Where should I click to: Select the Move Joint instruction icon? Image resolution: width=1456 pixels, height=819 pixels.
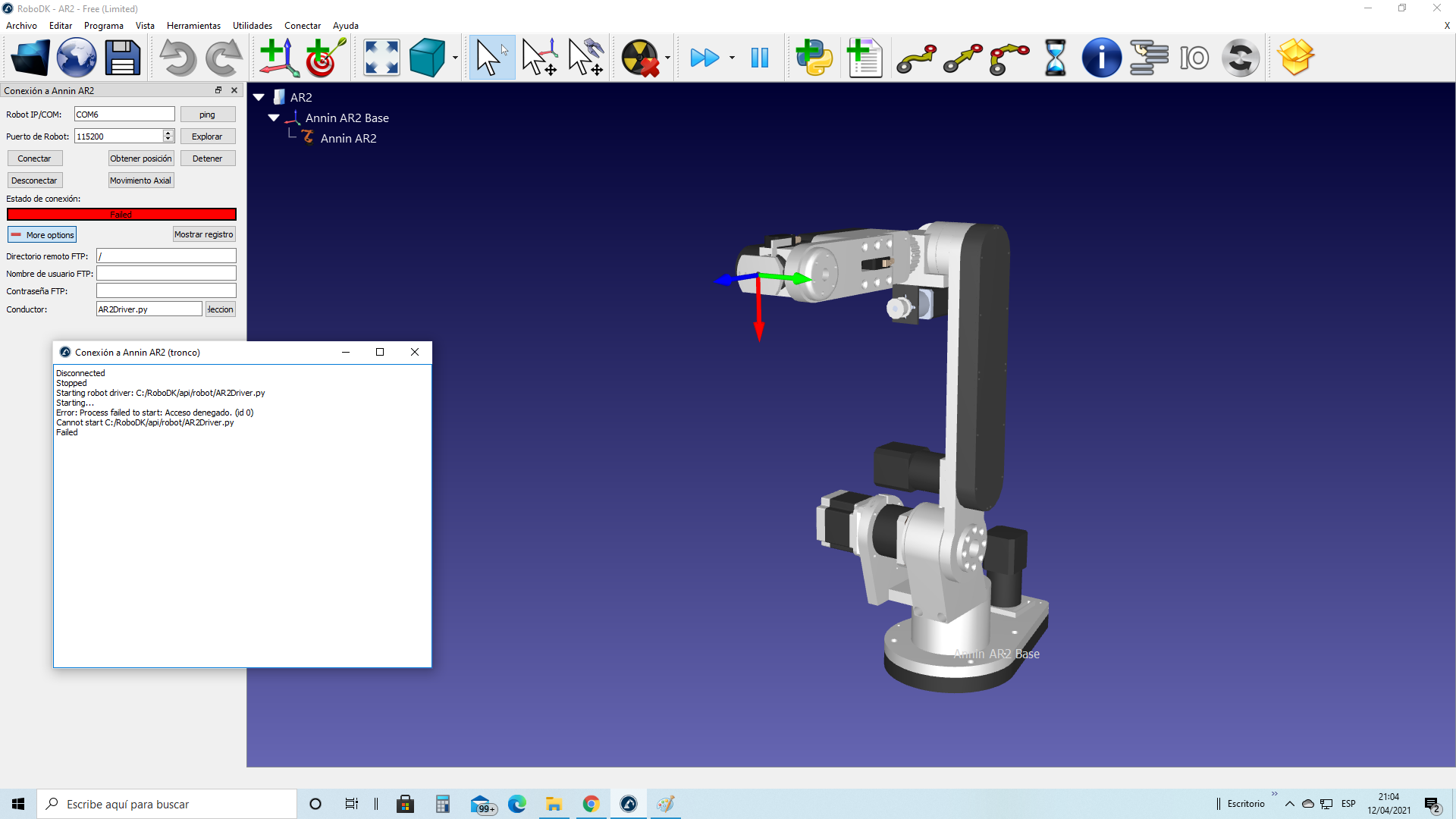[x=916, y=58]
